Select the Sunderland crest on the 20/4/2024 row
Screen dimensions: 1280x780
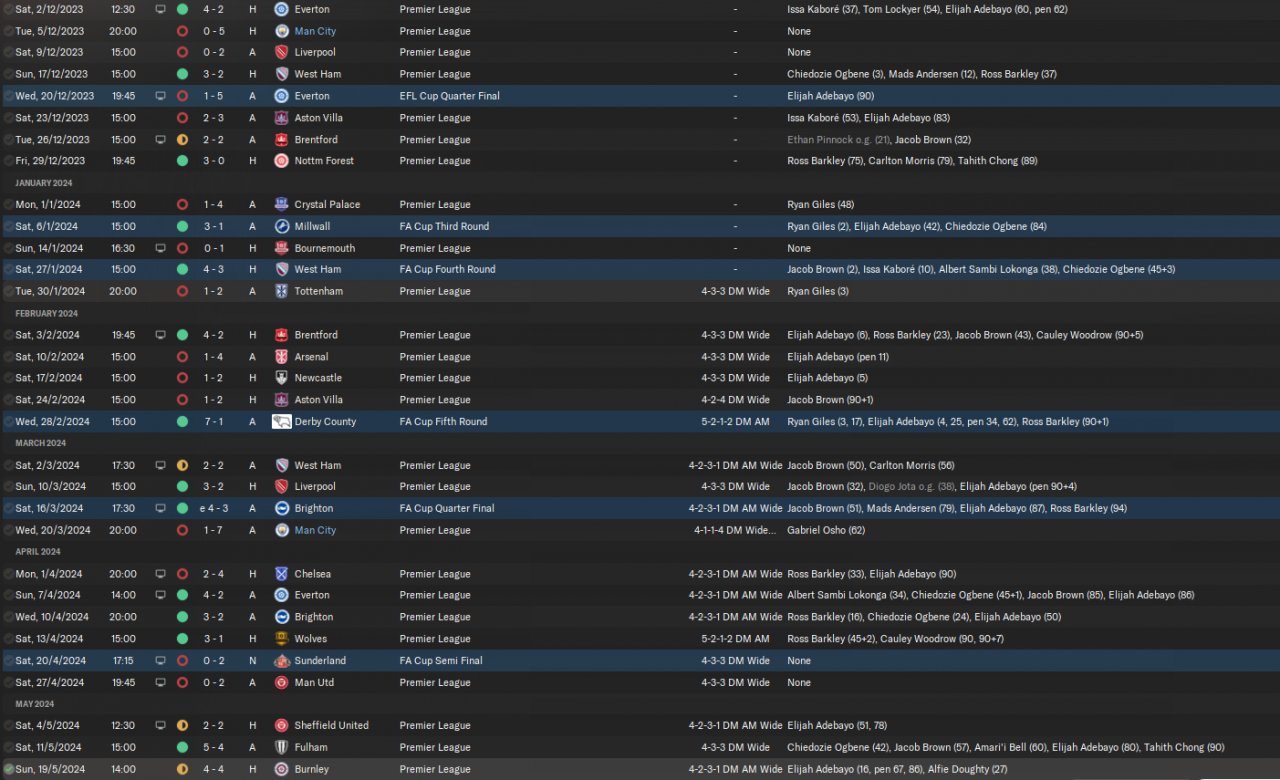(x=282, y=661)
